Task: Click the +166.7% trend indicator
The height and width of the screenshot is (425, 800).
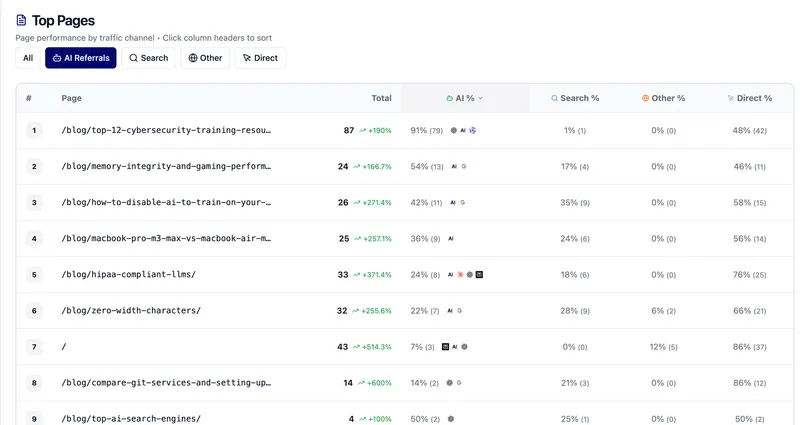Action: (x=372, y=167)
